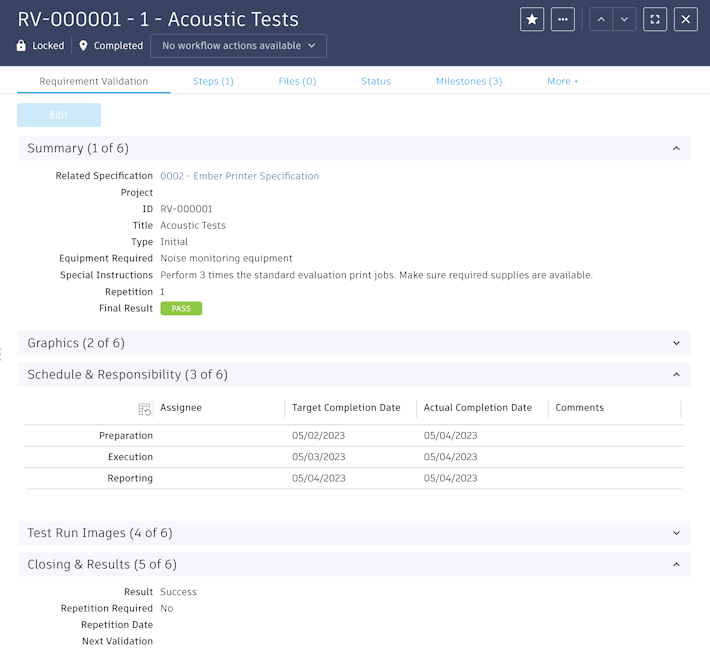Switch to the Steps (1) tab

pos(213,81)
